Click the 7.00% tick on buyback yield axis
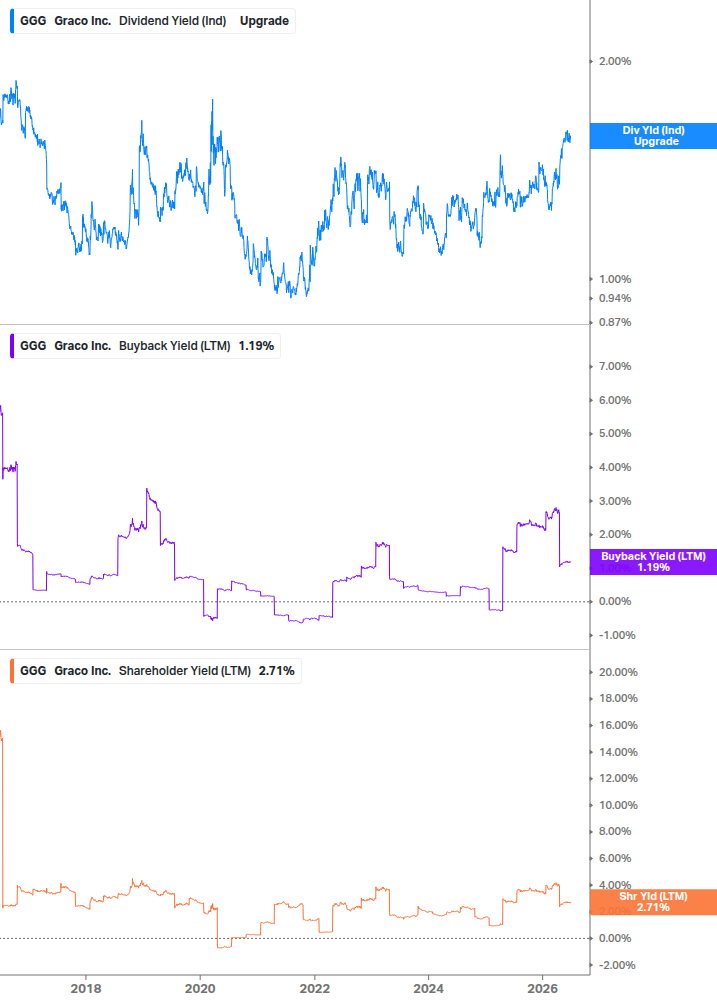The image size is (717, 1005). click(x=615, y=367)
